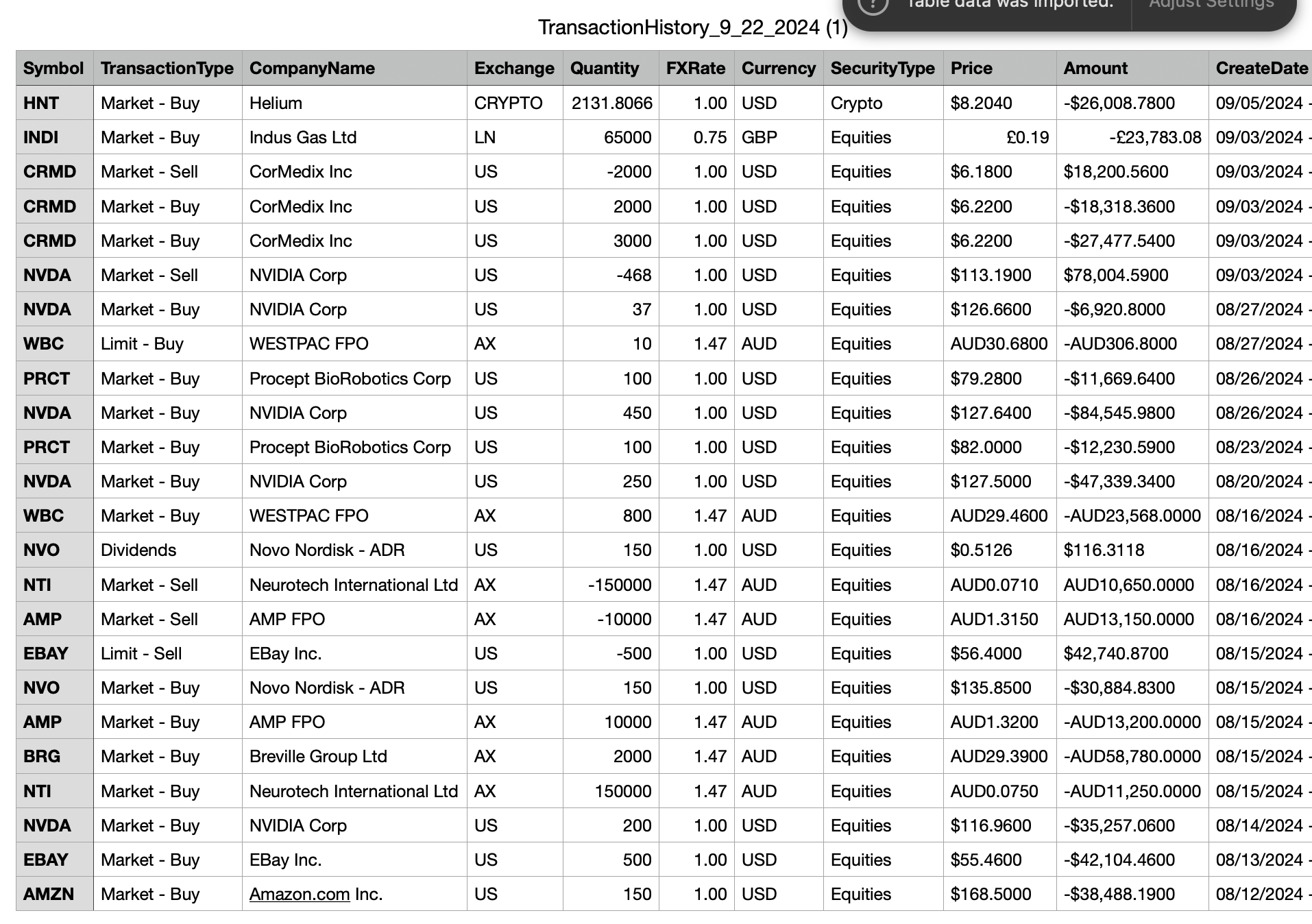Click the TransactionHistory_9_22_2024 table title

point(693,29)
